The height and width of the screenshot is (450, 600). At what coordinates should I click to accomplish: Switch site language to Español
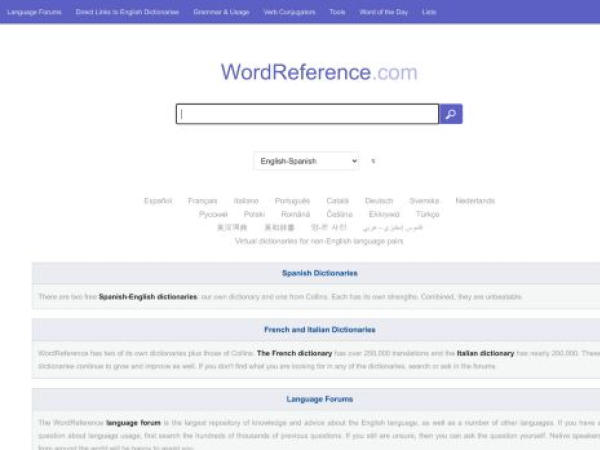[158, 201]
